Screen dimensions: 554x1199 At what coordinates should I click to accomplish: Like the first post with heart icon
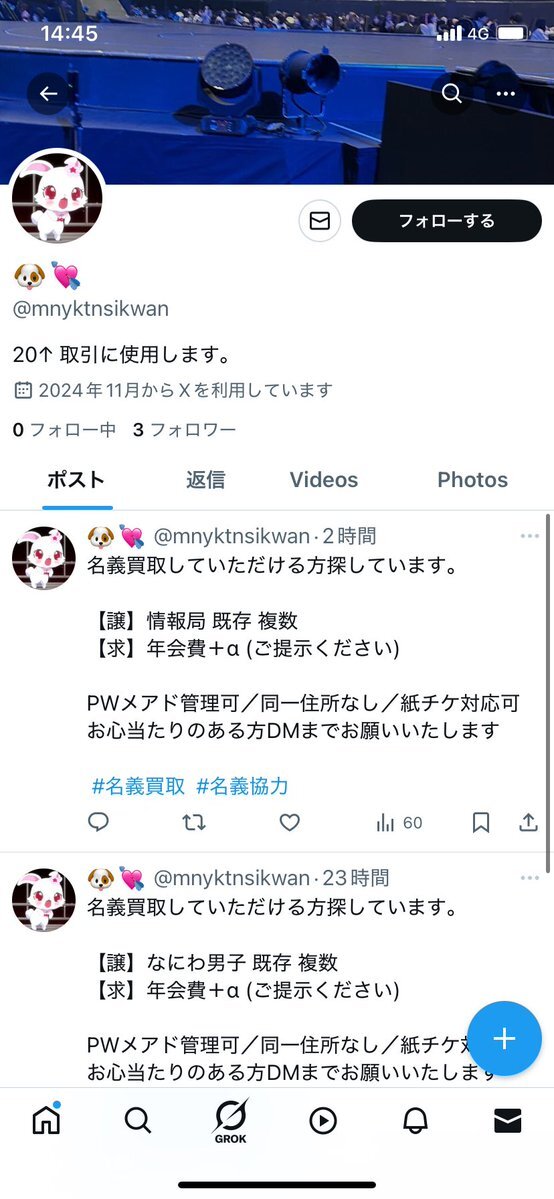pos(289,823)
